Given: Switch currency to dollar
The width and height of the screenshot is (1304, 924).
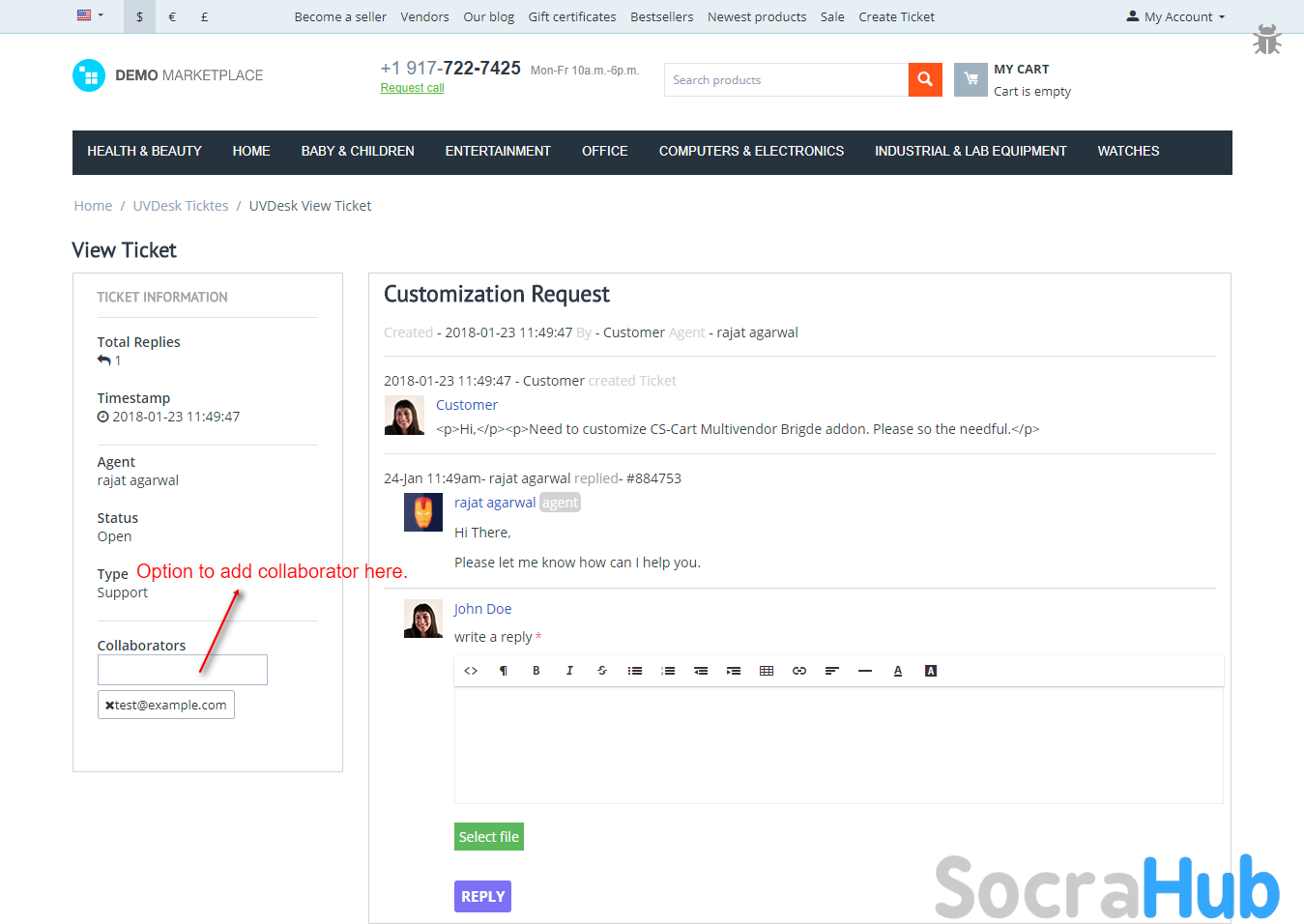Looking at the screenshot, I should coord(139,16).
